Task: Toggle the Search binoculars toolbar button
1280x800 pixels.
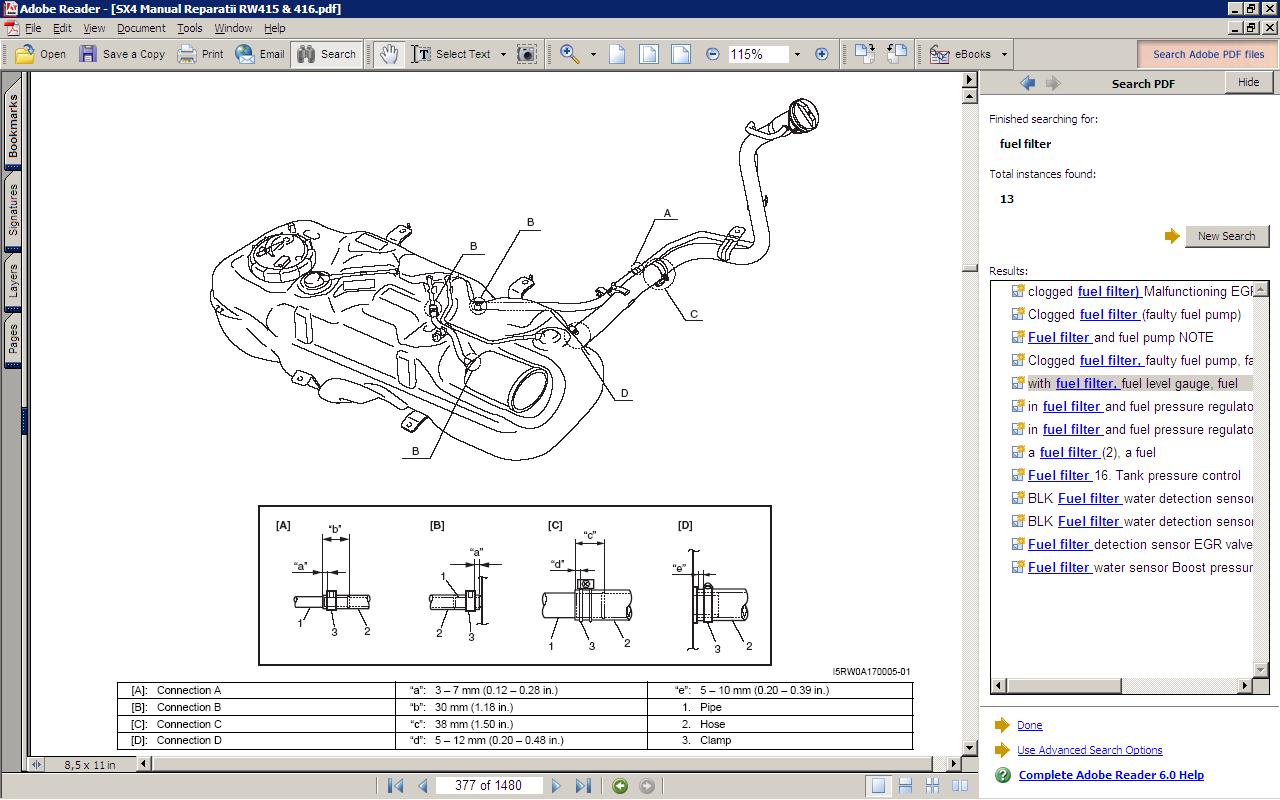Action: tap(326, 54)
